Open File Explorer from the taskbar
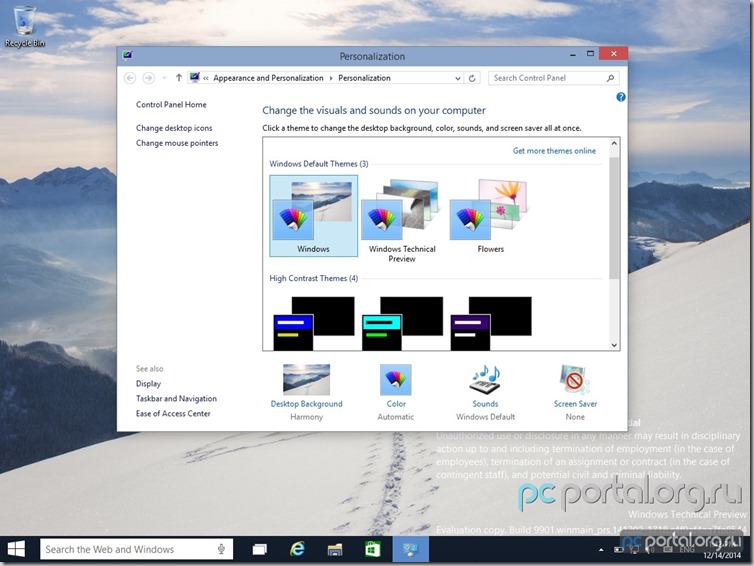Viewport: 754px width, 566px height. pos(335,549)
